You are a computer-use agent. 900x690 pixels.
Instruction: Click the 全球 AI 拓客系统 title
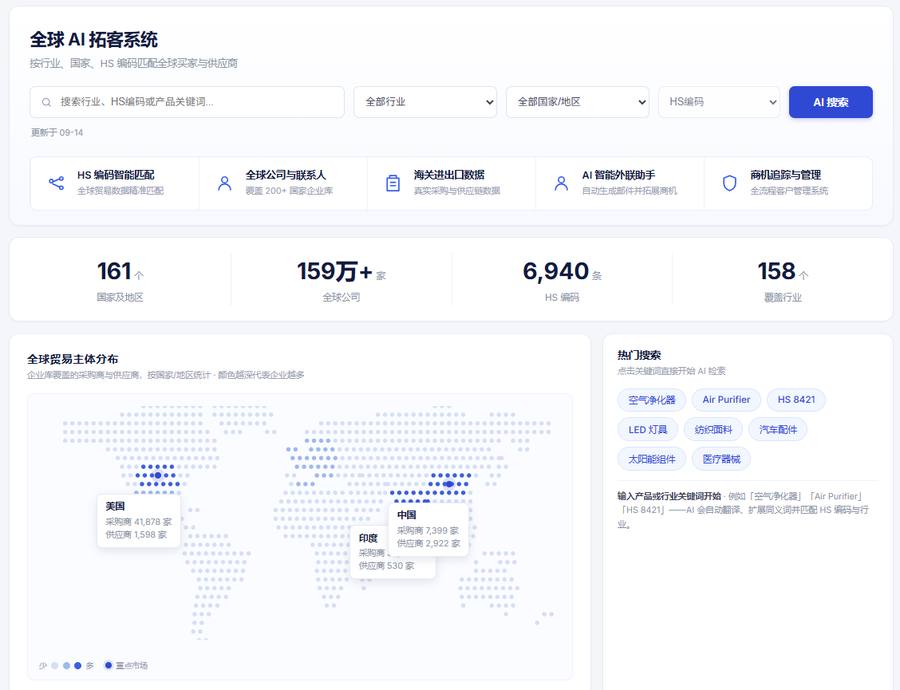pos(94,40)
